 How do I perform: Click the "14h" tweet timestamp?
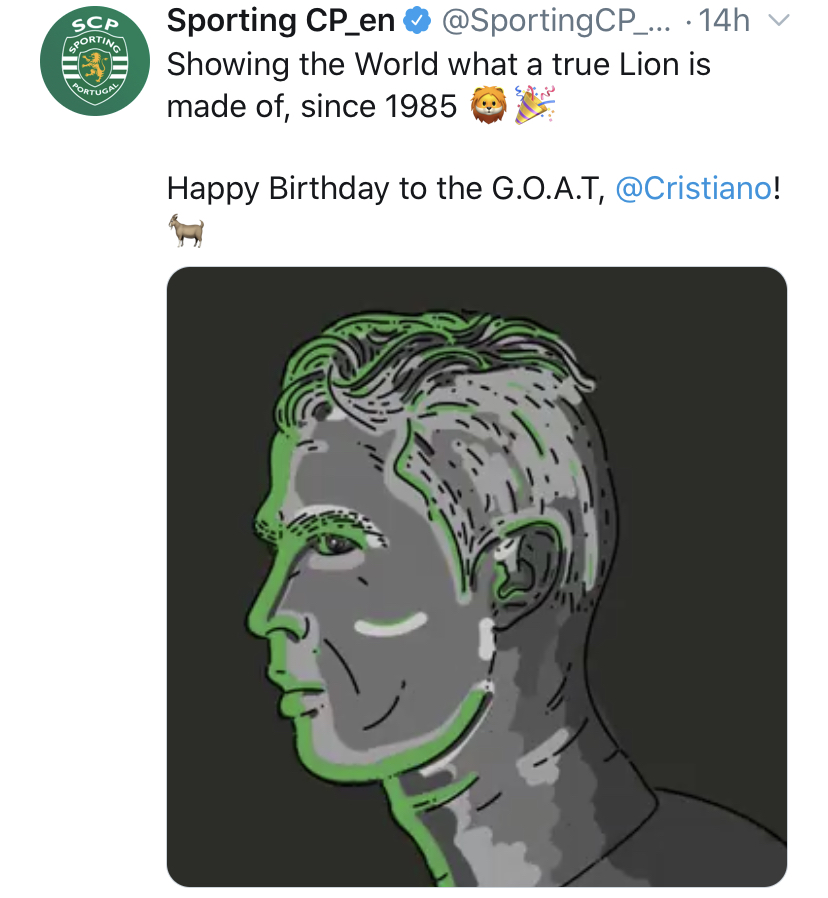click(x=724, y=22)
